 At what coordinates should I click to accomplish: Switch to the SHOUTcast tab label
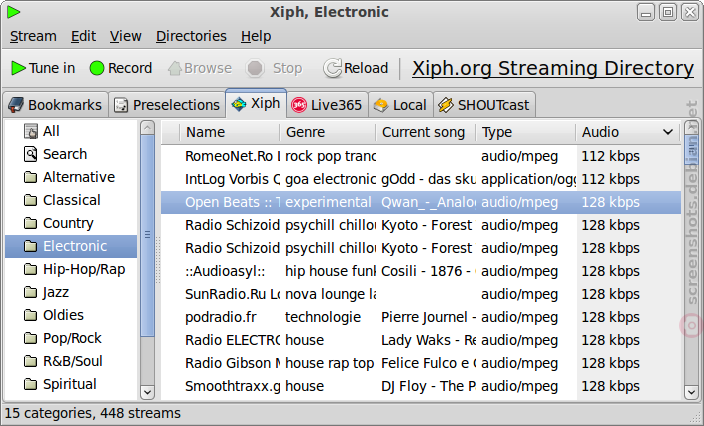(x=493, y=105)
